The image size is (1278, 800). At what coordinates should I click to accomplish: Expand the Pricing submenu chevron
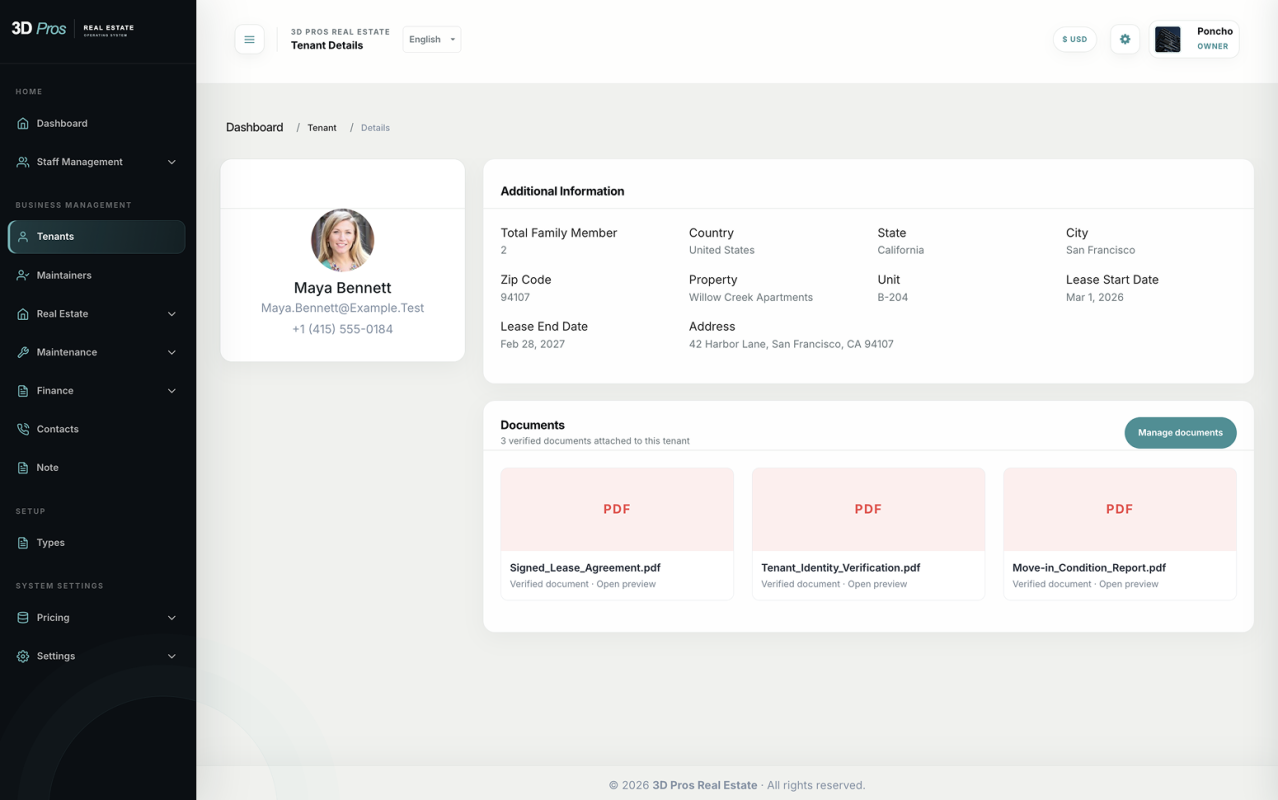[x=172, y=618]
